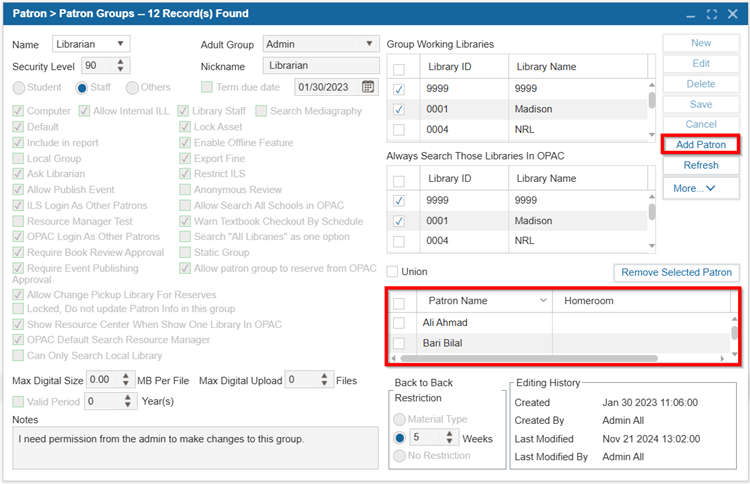
Task: Click the Cancel button
Action: (701, 124)
